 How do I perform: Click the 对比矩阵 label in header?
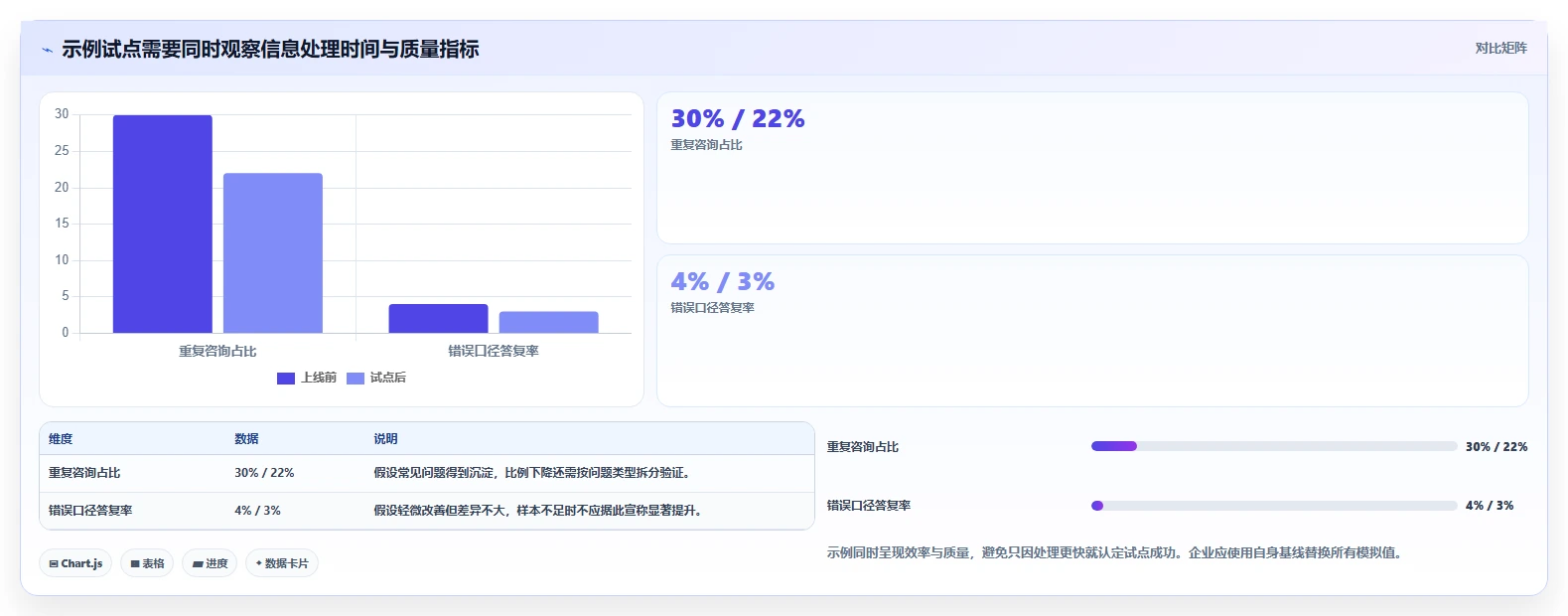[x=1500, y=48]
